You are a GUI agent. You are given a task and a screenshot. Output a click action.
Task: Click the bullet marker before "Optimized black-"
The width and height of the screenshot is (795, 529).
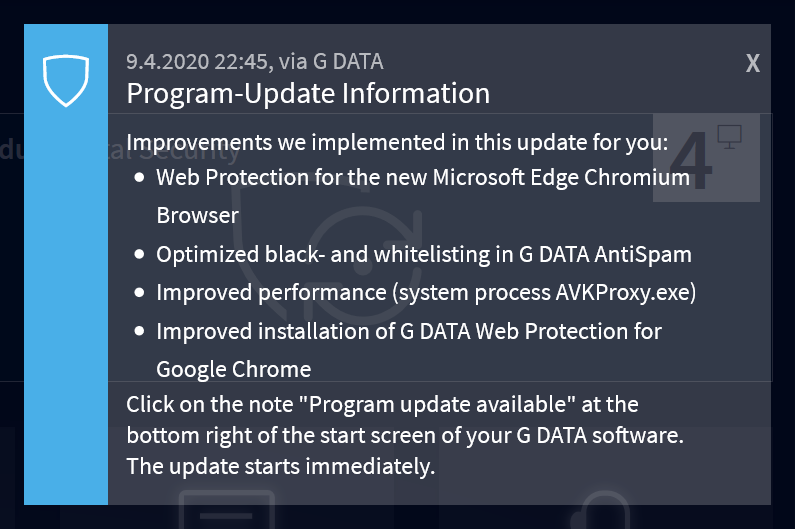tap(139, 255)
